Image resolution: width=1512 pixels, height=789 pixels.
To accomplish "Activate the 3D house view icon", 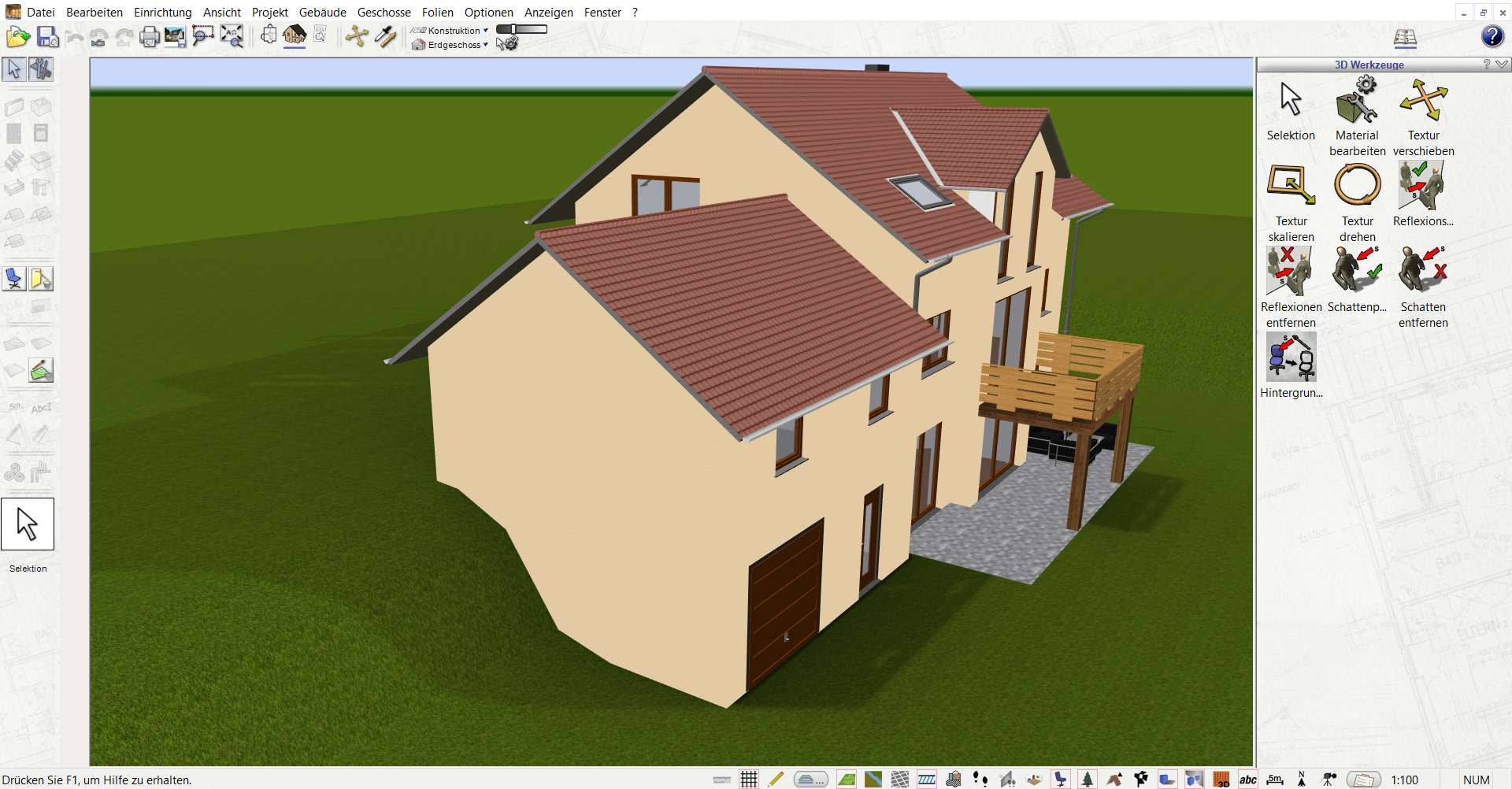I will coord(295,35).
